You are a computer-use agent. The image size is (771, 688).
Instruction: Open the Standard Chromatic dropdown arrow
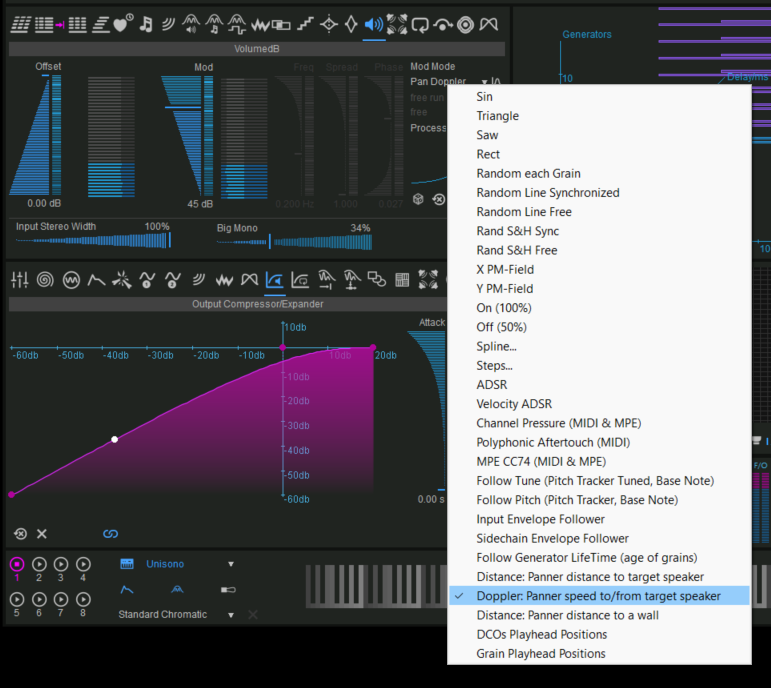(231, 615)
